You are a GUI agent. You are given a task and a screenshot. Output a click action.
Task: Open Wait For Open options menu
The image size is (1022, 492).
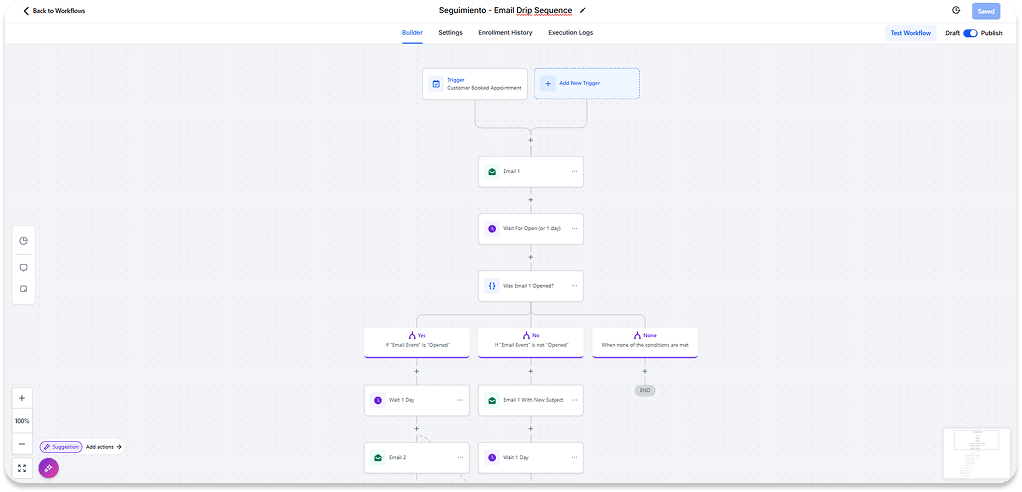coord(574,228)
